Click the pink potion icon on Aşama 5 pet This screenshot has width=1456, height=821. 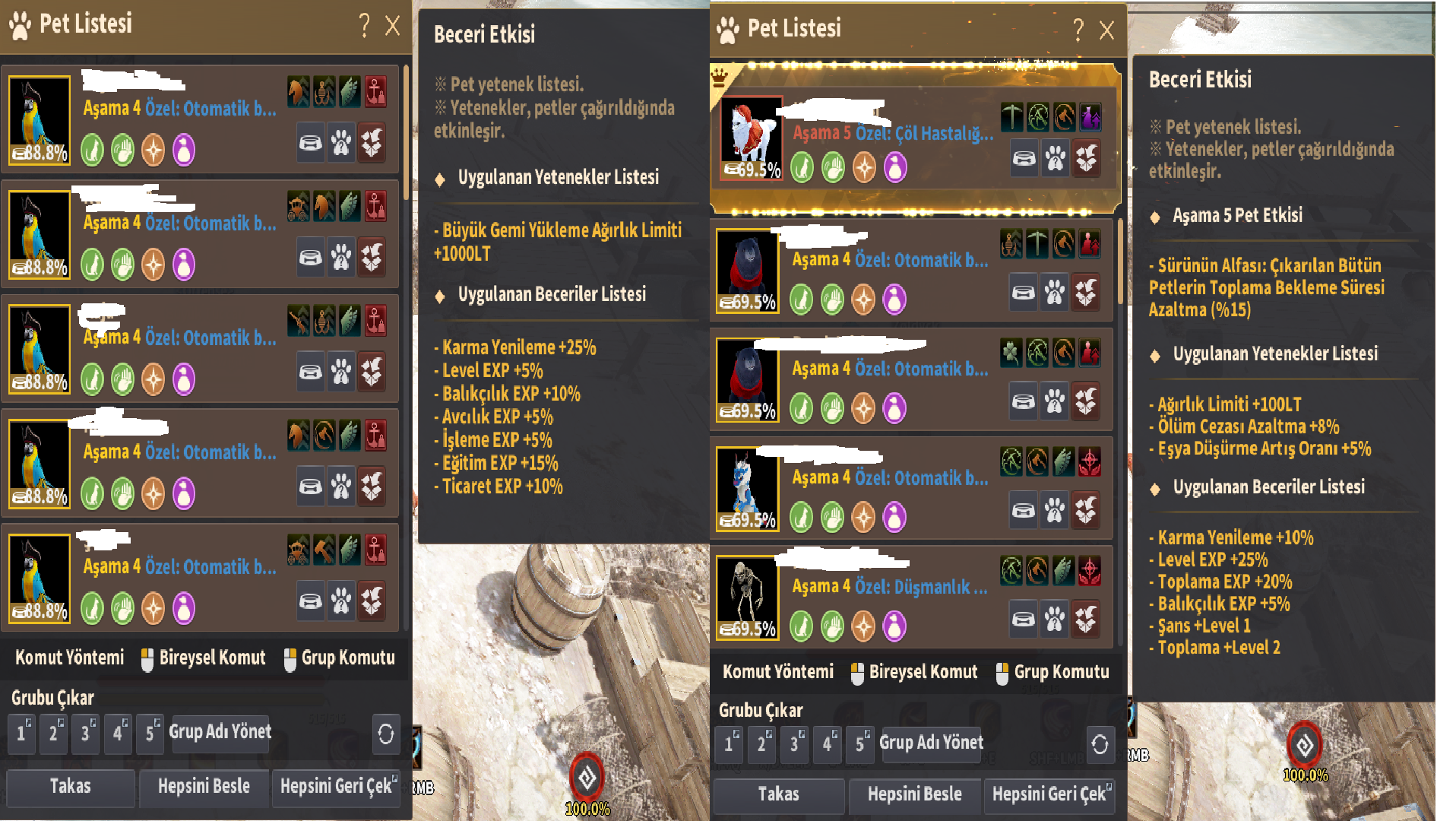click(896, 167)
